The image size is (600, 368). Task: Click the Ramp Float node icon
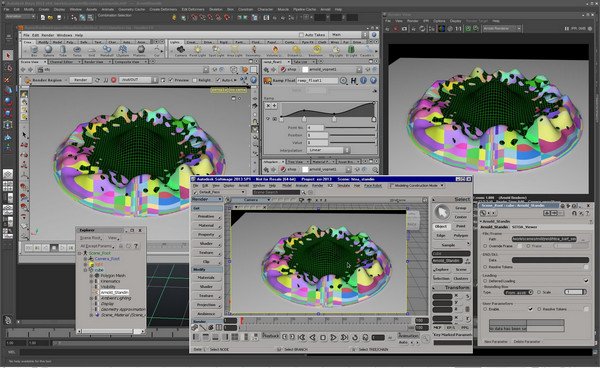(x=267, y=80)
